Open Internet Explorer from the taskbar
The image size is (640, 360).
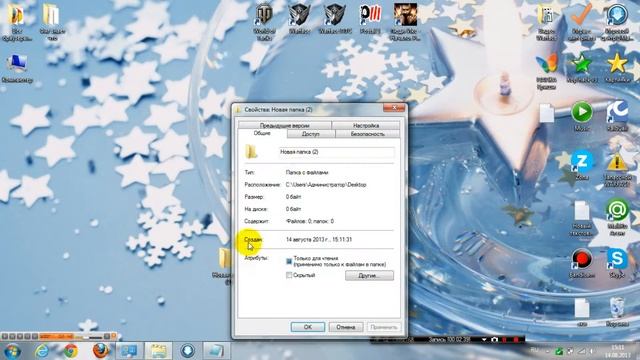42,351
